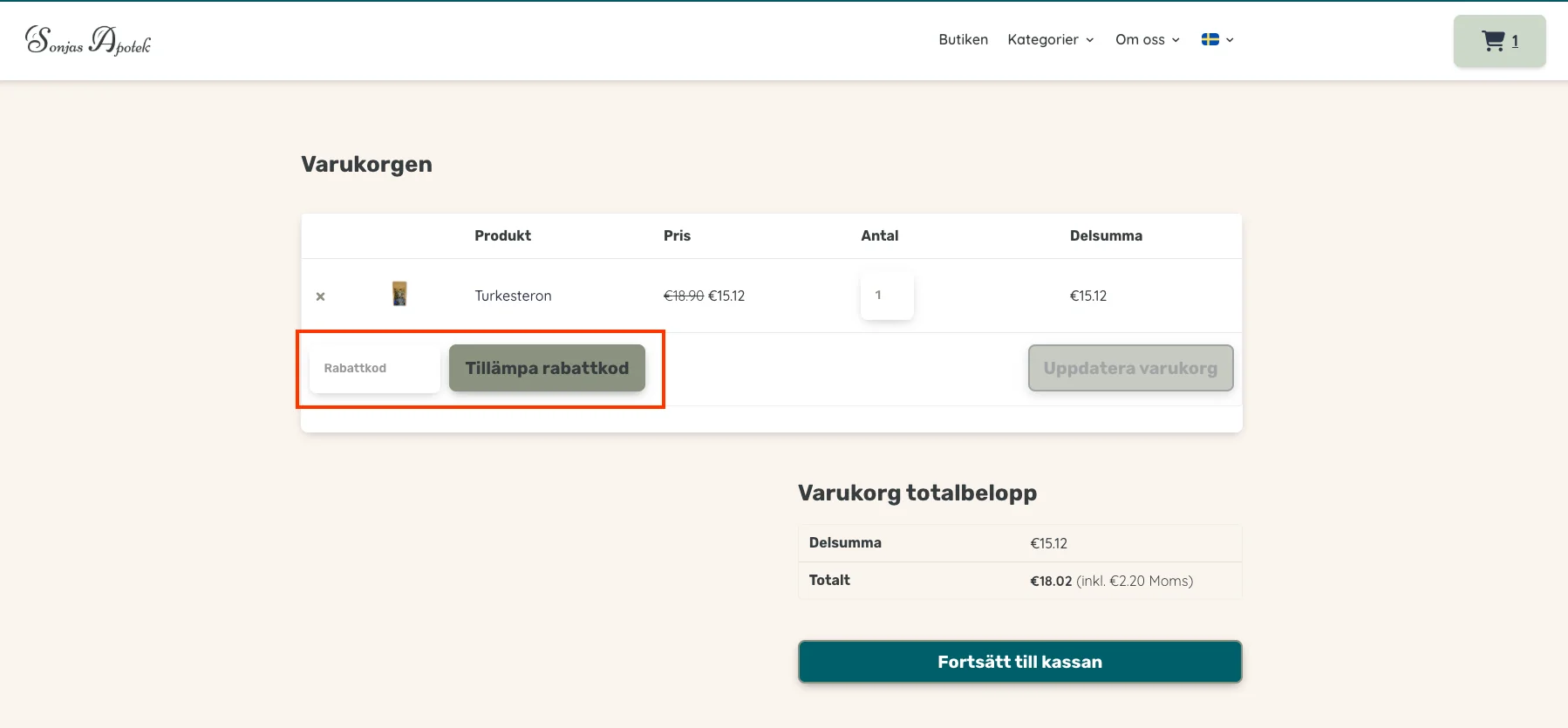This screenshot has height=728, width=1568.
Task: Click the €18.02 total amount
Action: tap(1051, 581)
